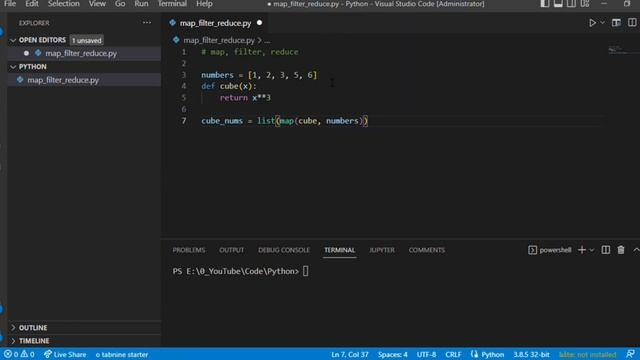Open the File menu
This screenshot has height=360, width=640.
click(x=10, y=4)
